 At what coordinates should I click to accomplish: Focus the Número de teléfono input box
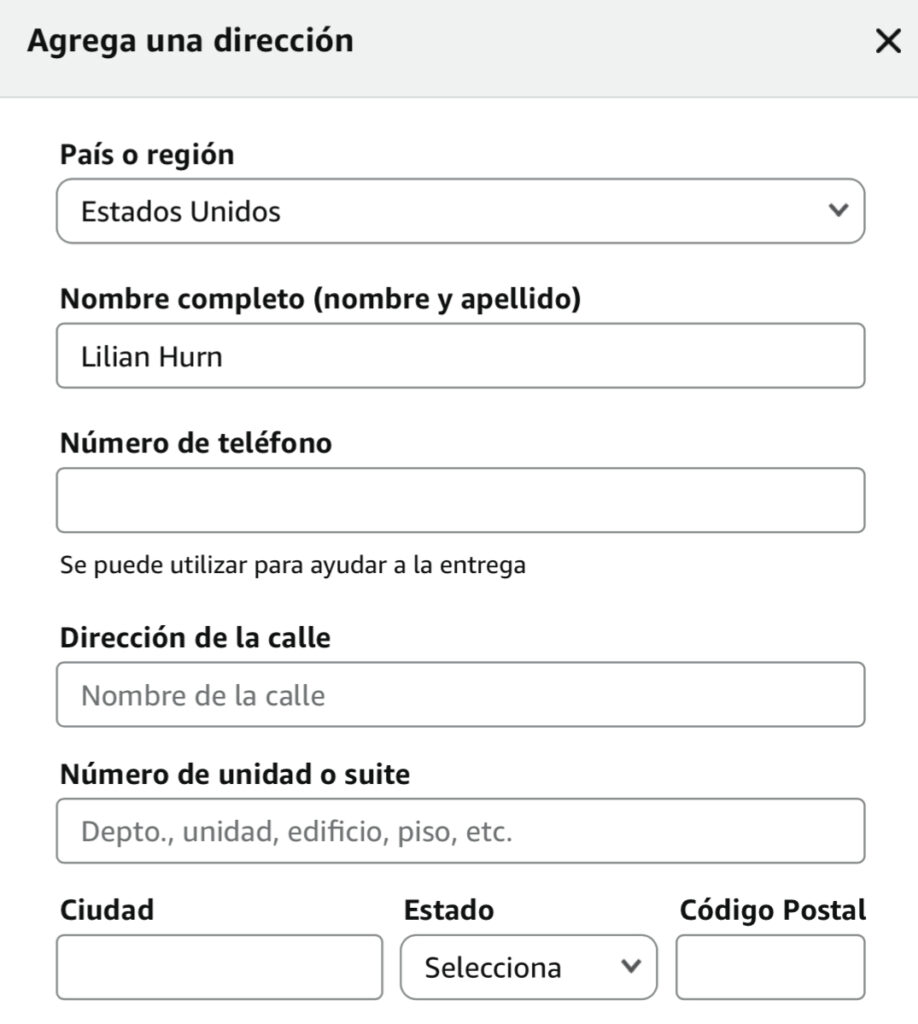[x=460, y=500]
